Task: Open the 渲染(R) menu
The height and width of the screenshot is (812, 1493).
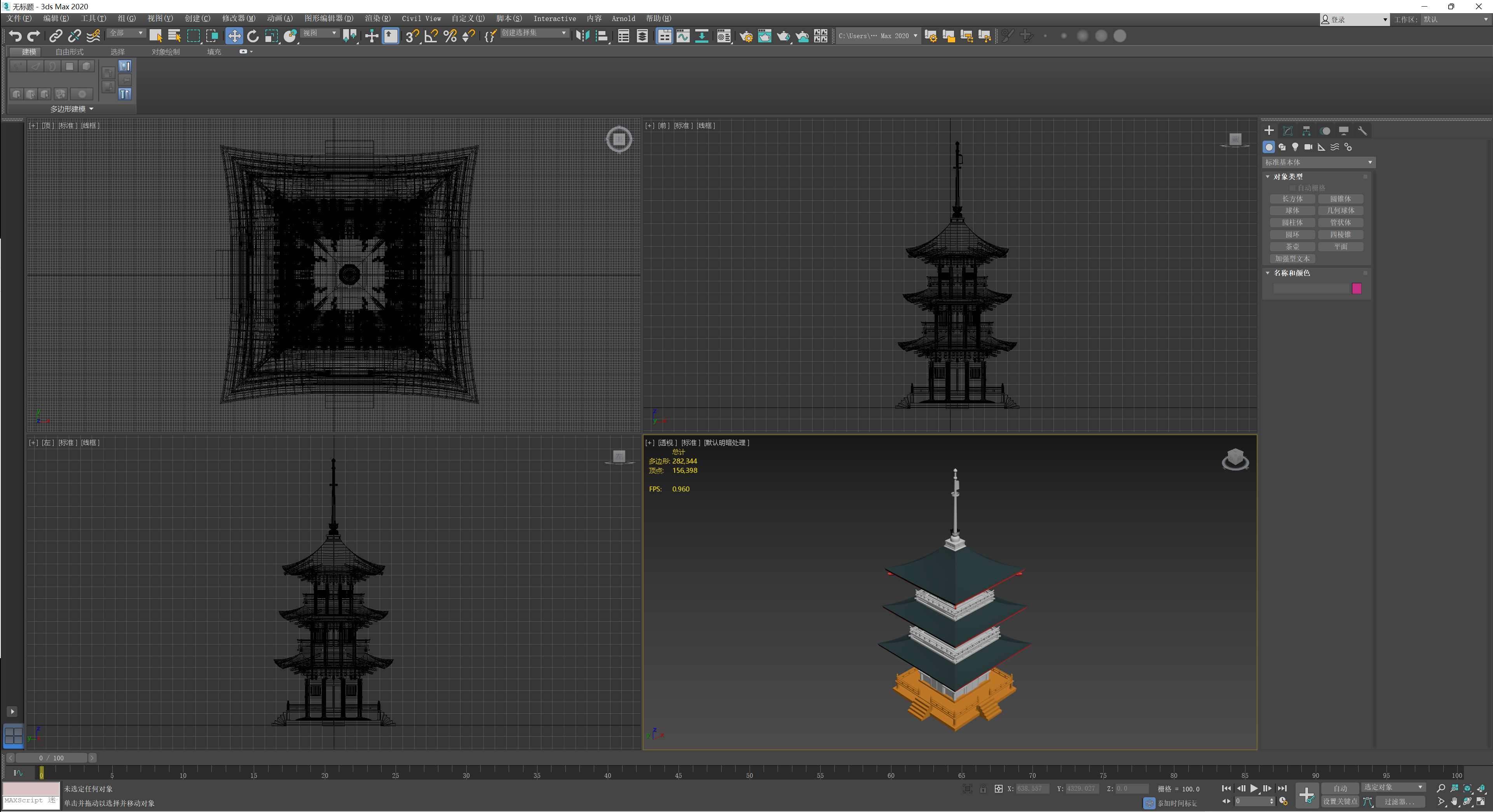Action: (x=377, y=19)
